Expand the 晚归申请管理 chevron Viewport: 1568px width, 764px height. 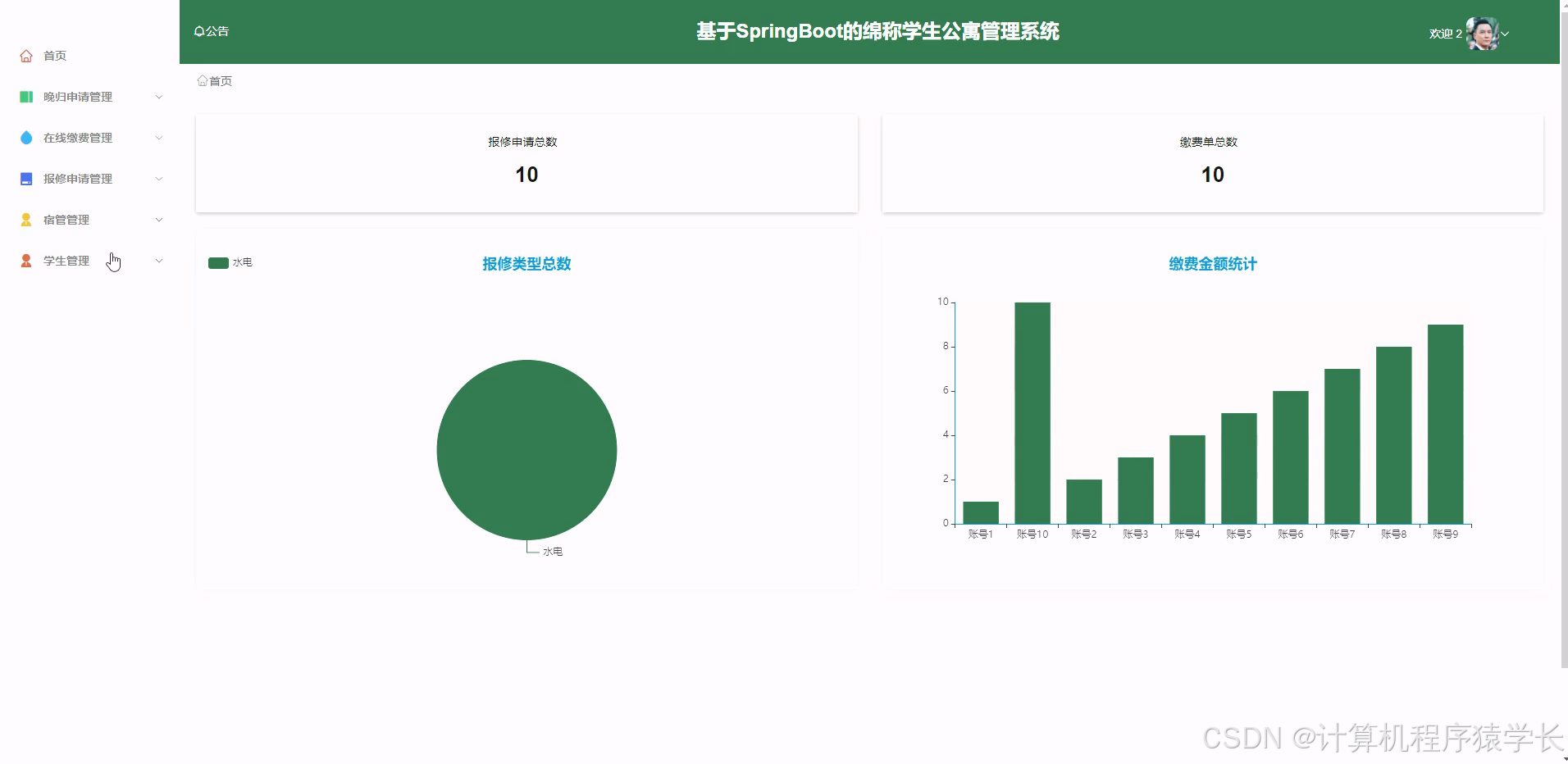coord(159,96)
